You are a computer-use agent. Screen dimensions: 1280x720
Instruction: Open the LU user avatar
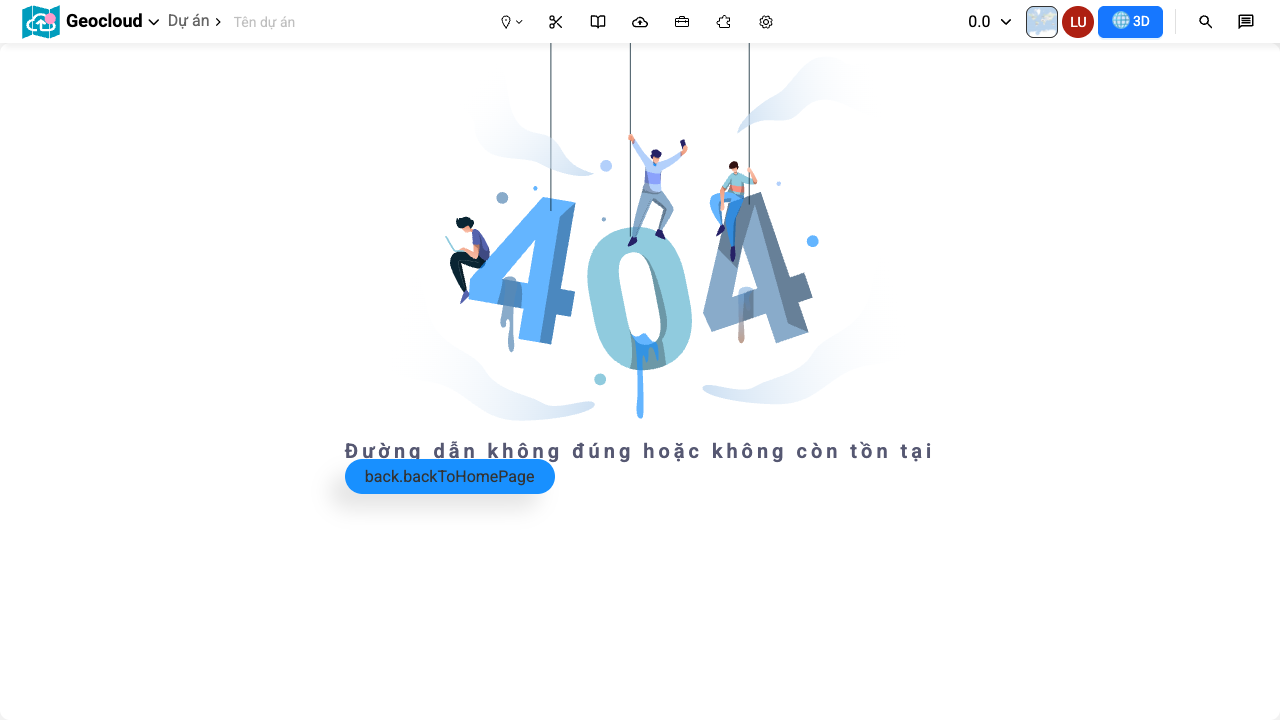click(1077, 21)
